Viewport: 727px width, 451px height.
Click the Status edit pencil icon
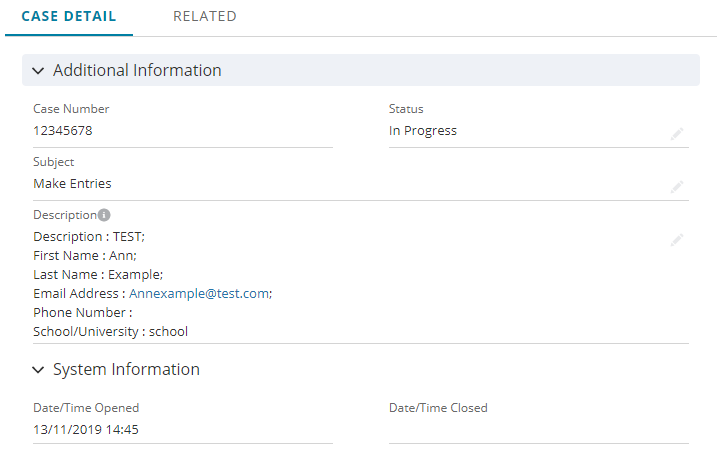[677, 133]
